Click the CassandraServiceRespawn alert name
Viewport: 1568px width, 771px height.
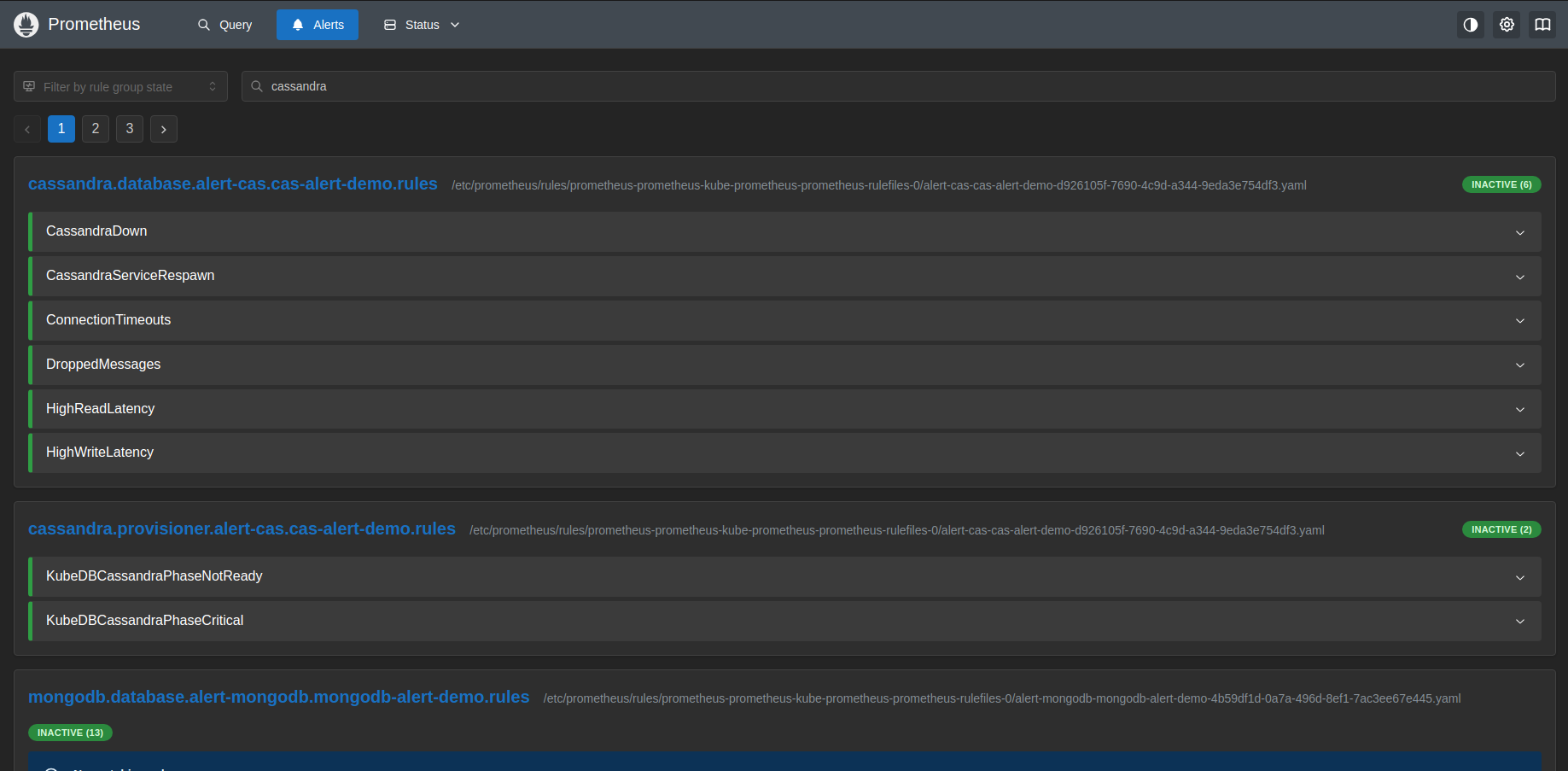tap(130, 276)
